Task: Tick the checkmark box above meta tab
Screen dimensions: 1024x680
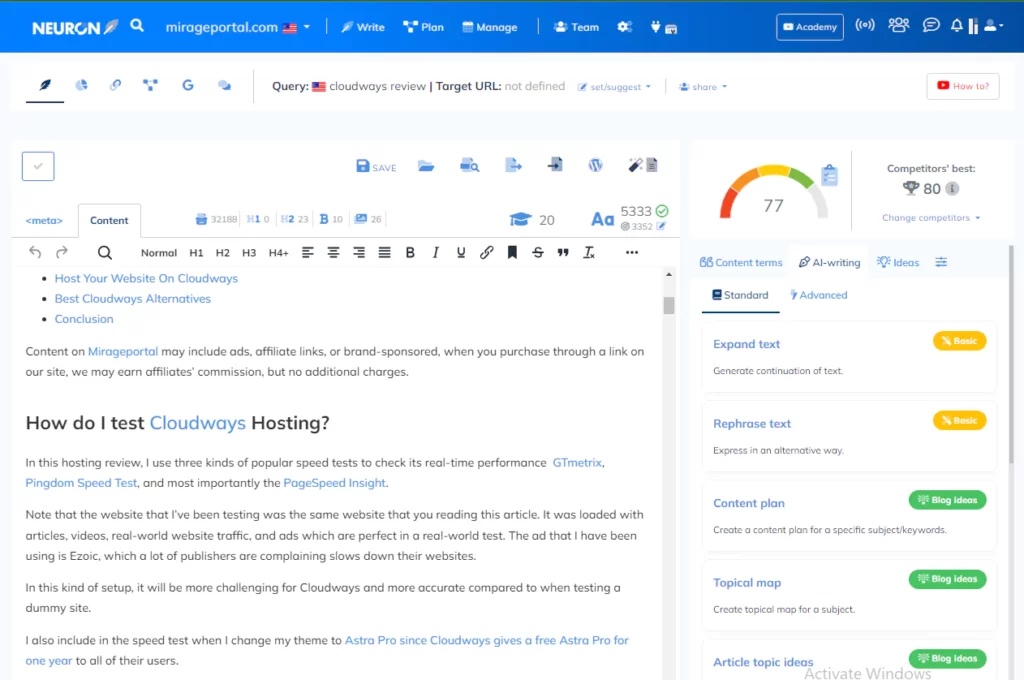Action: tap(38, 166)
